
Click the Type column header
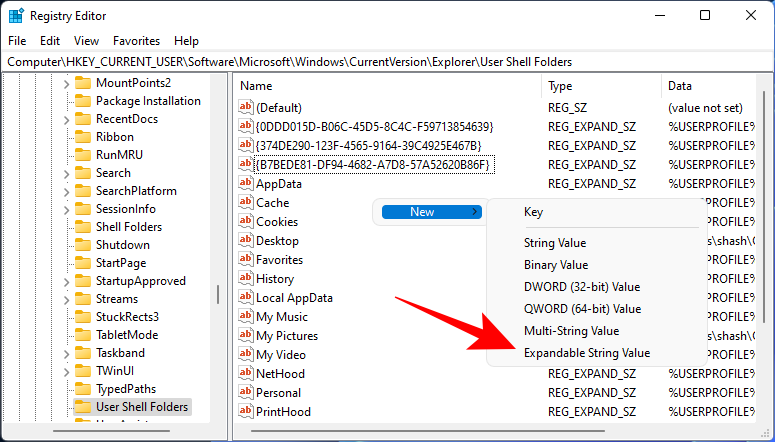point(600,87)
